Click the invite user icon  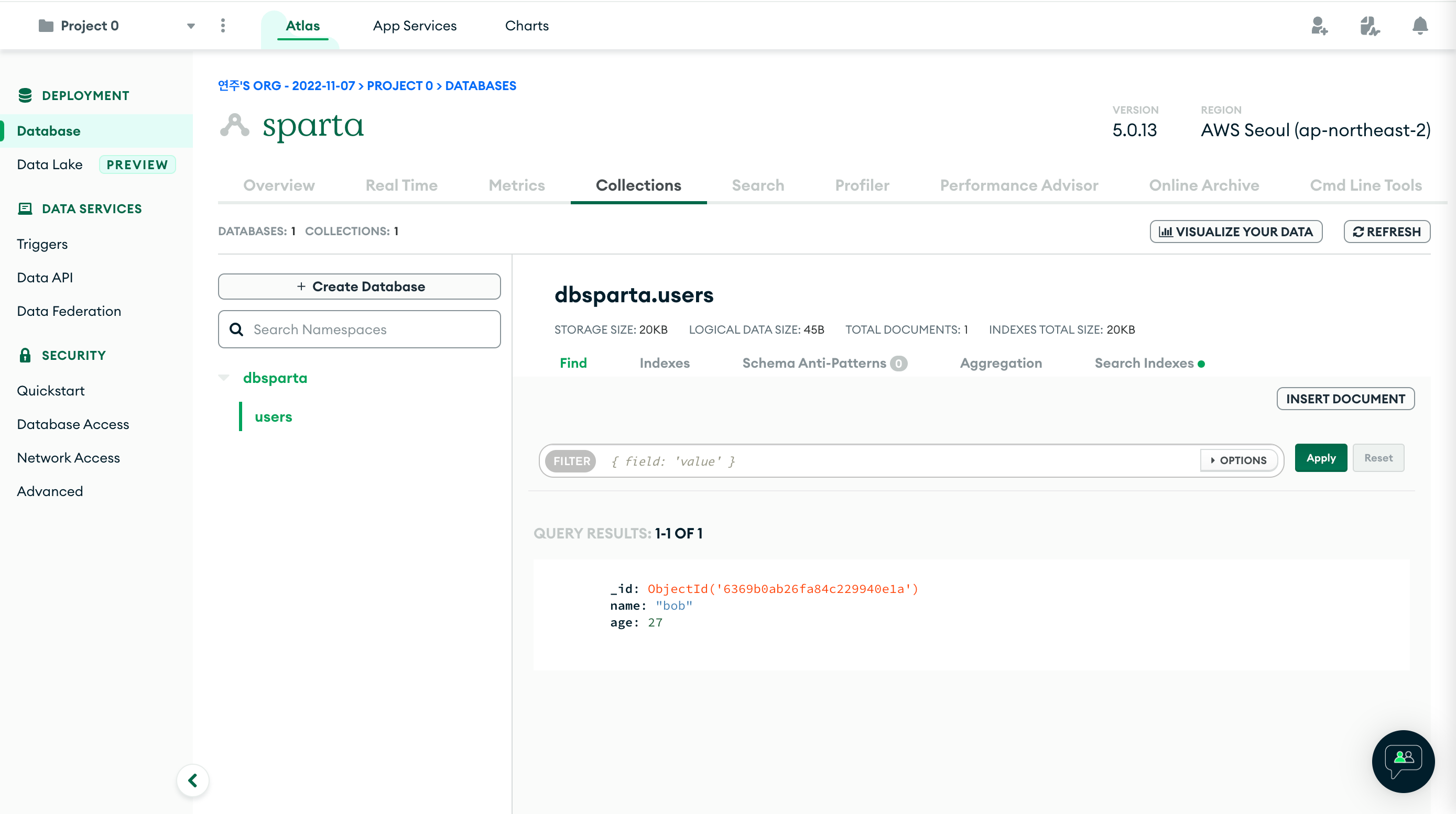(1319, 26)
